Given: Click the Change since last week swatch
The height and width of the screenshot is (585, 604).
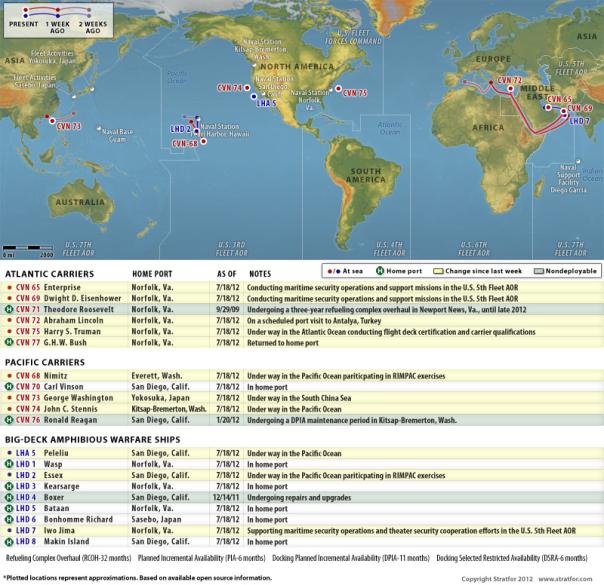Looking at the screenshot, I should click(438, 271).
